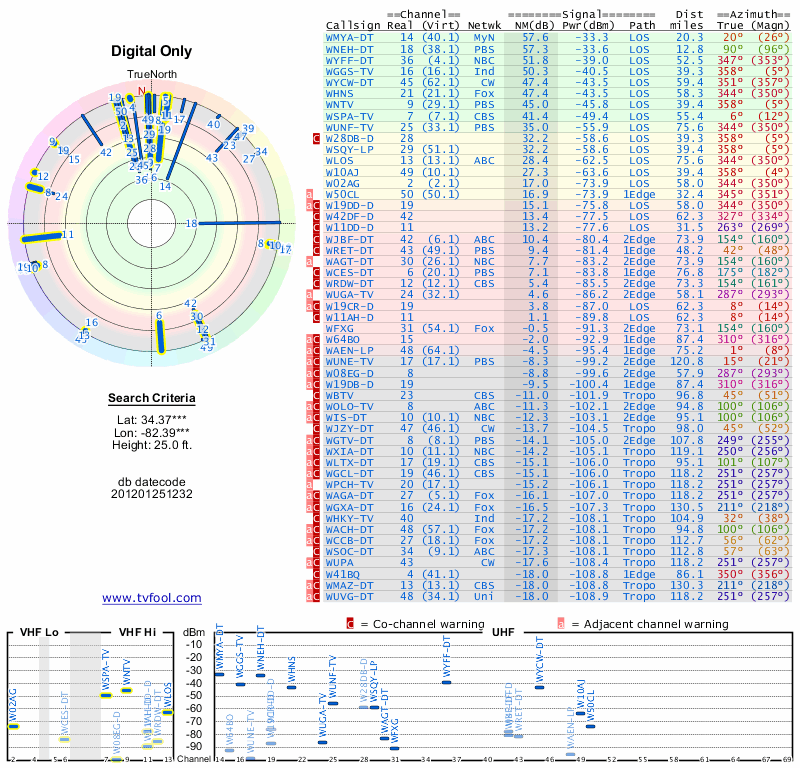
Task: Click the co-channel warning icon beside W28DB-D
Action: (x=316, y=138)
